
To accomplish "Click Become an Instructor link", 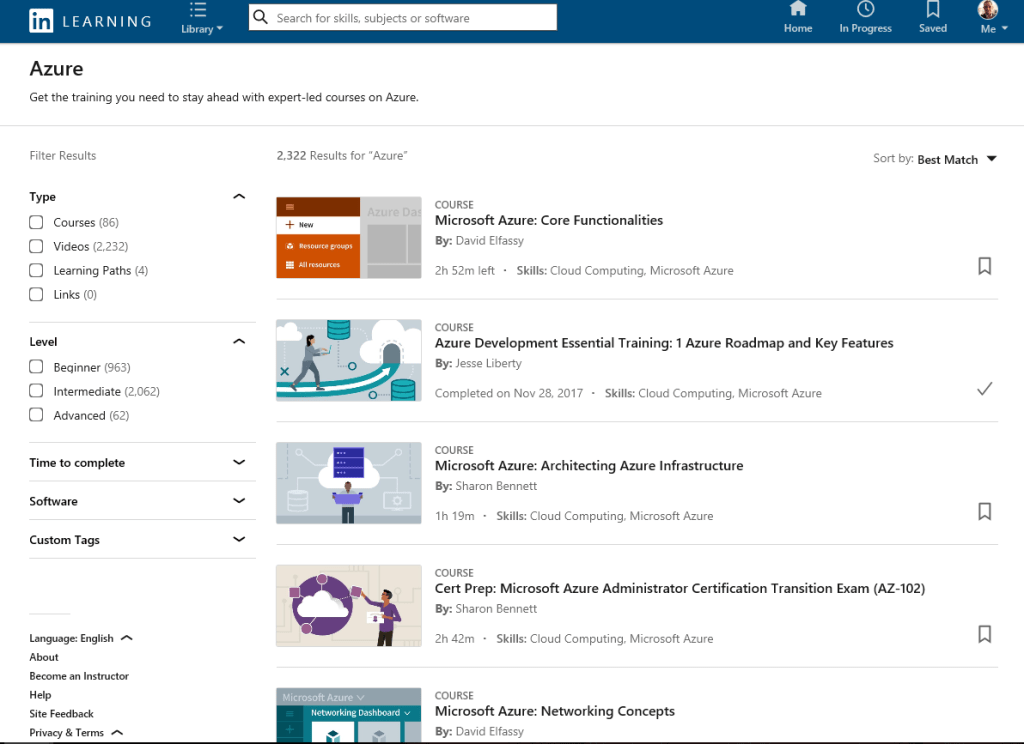I will (79, 676).
